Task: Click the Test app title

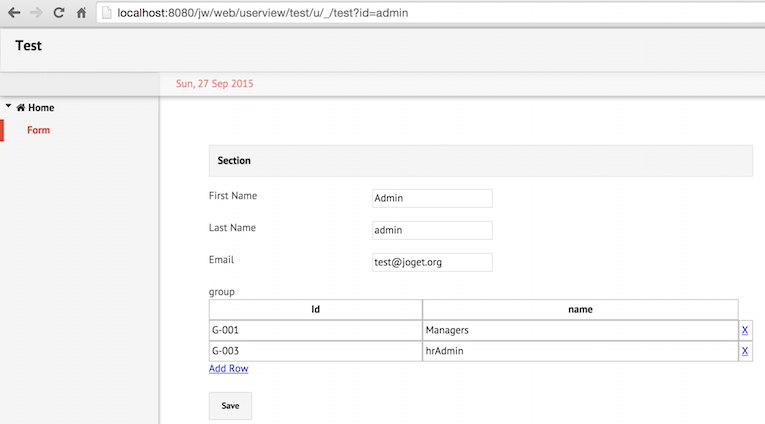Action: (x=28, y=45)
